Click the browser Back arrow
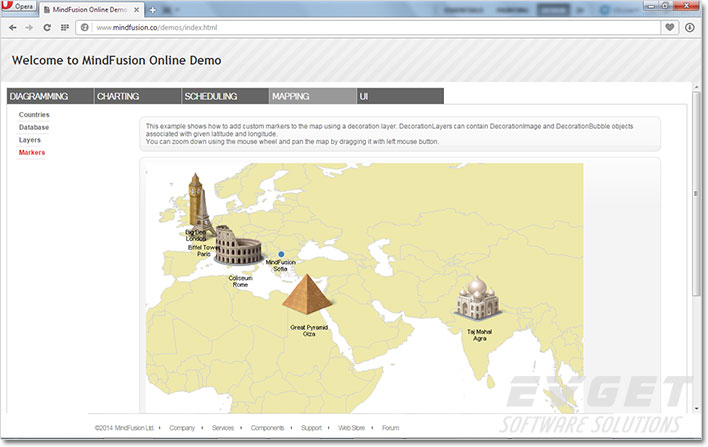The height and width of the screenshot is (447, 708). pos(13,28)
